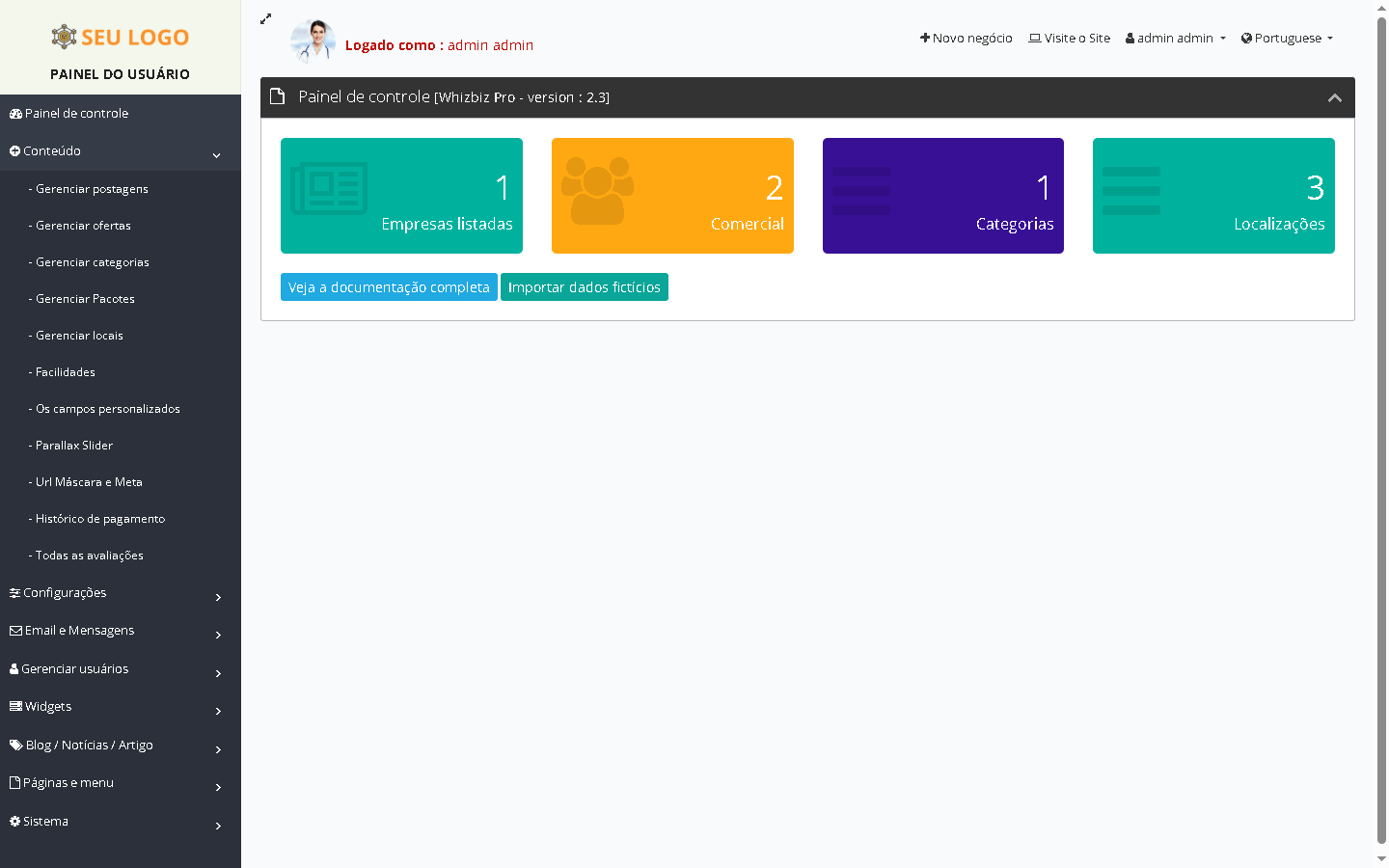Click Veja a documentação completa button
The height and width of the screenshot is (868, 1389).
click(389, 287)
